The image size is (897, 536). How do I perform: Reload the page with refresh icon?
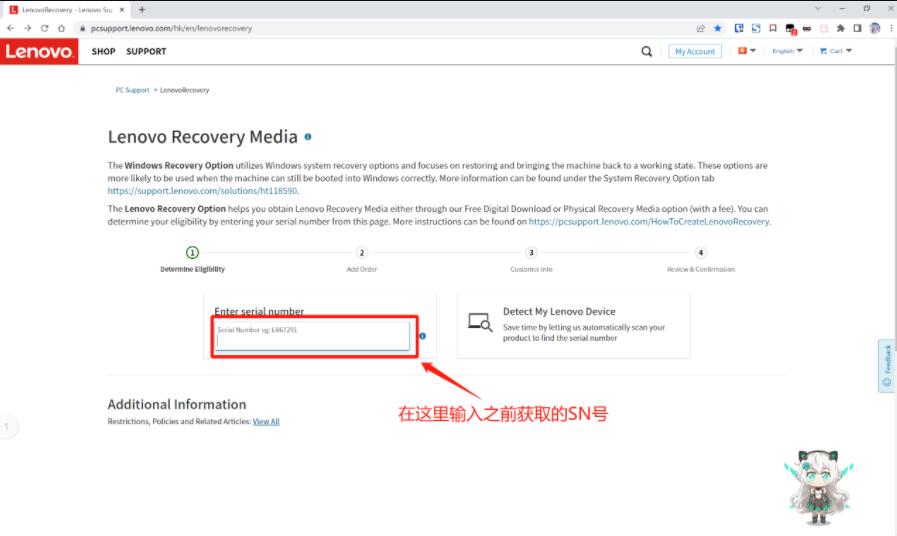[45, 28]
